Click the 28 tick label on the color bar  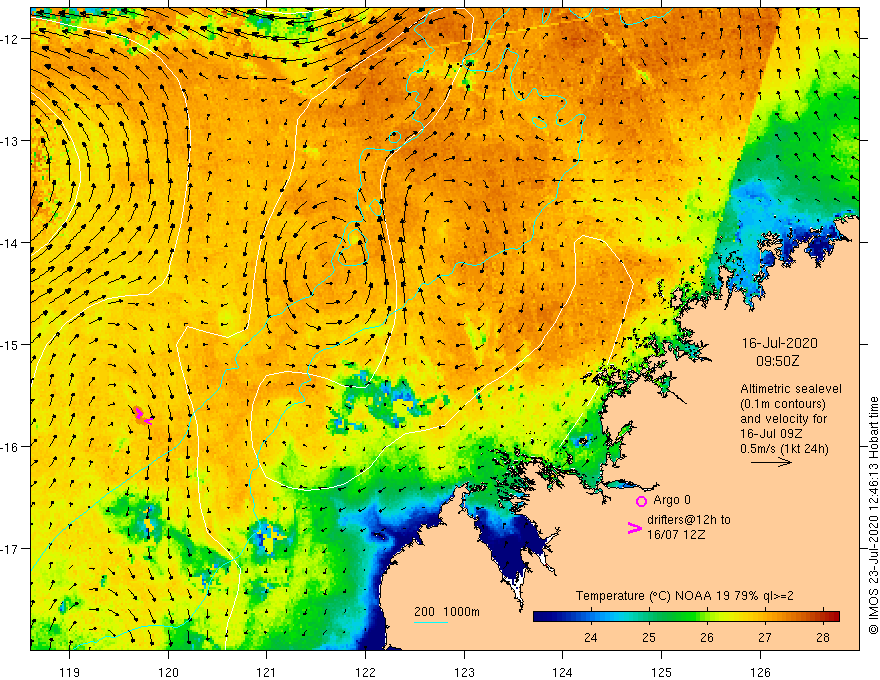pos(823,638)
